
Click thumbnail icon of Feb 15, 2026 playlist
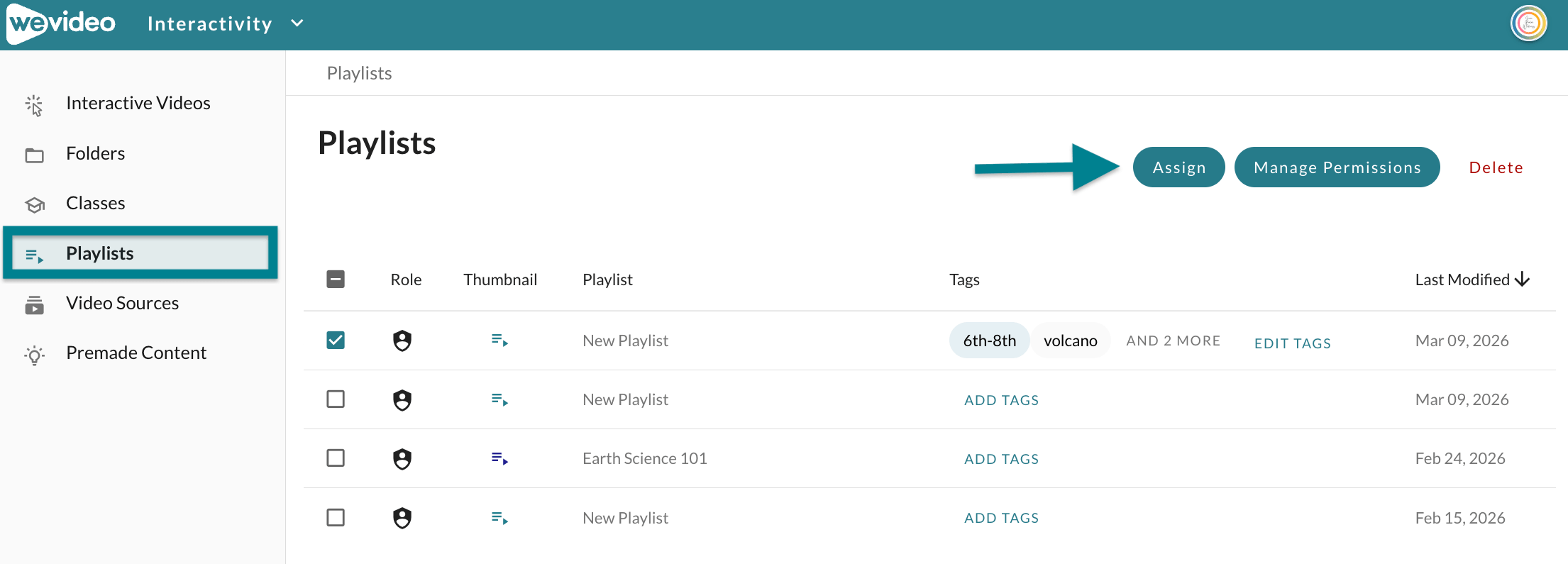tap(499, 518)
